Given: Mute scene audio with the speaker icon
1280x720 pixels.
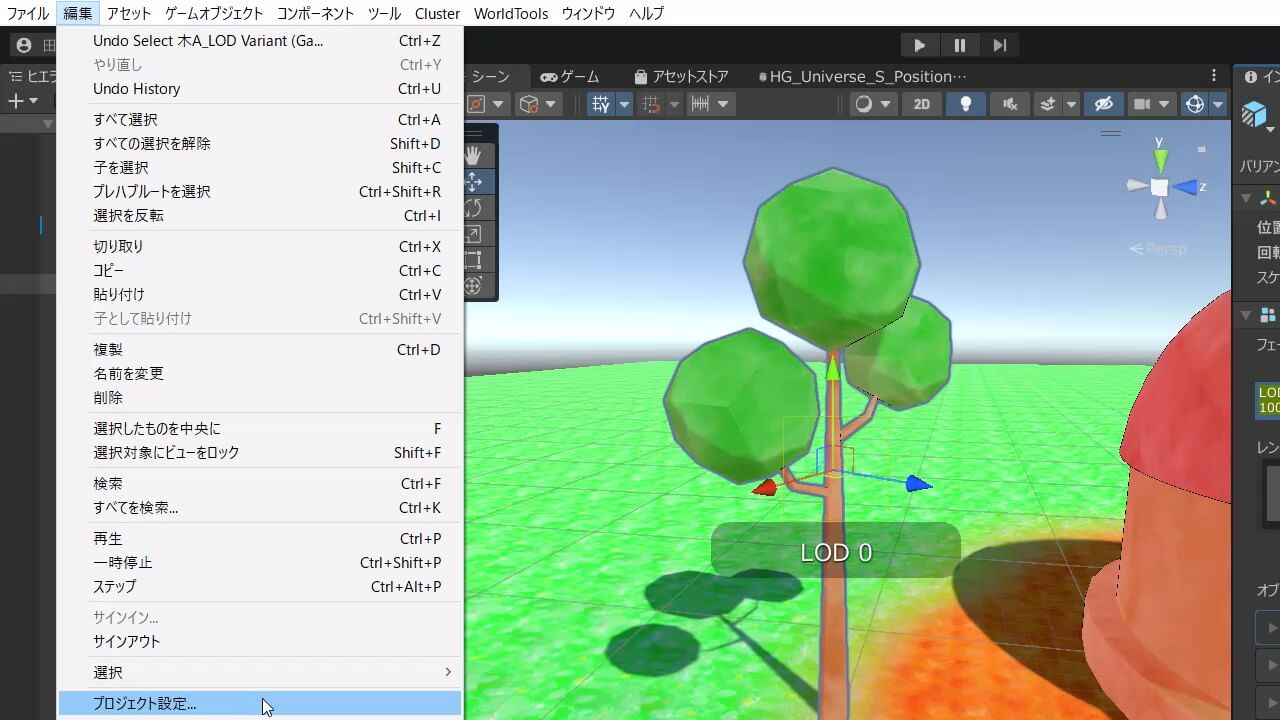Looking at the screenshot, I should coord(1011,103).
